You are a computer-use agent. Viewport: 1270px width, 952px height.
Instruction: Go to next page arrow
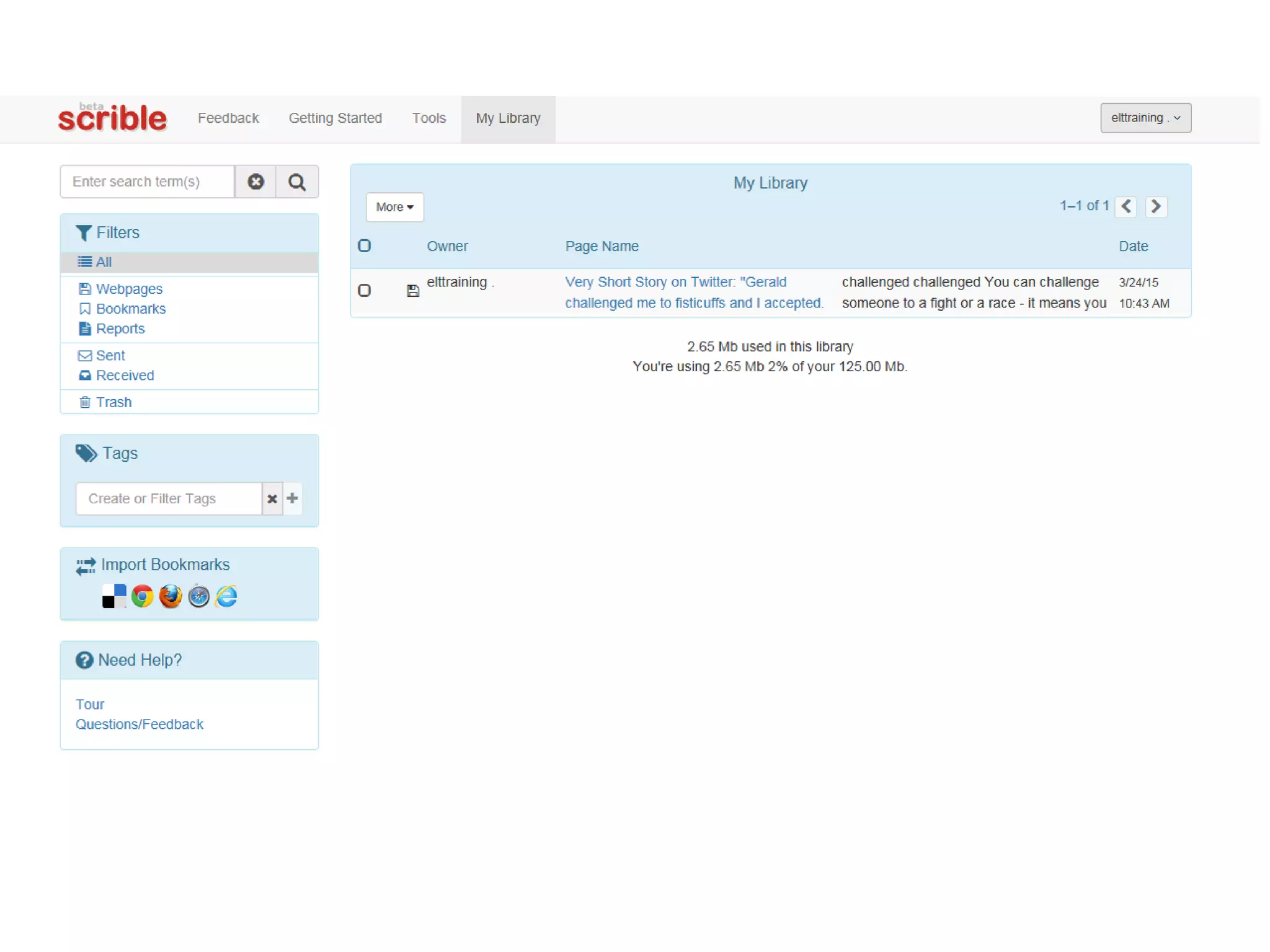click(x=1156, y=206)
